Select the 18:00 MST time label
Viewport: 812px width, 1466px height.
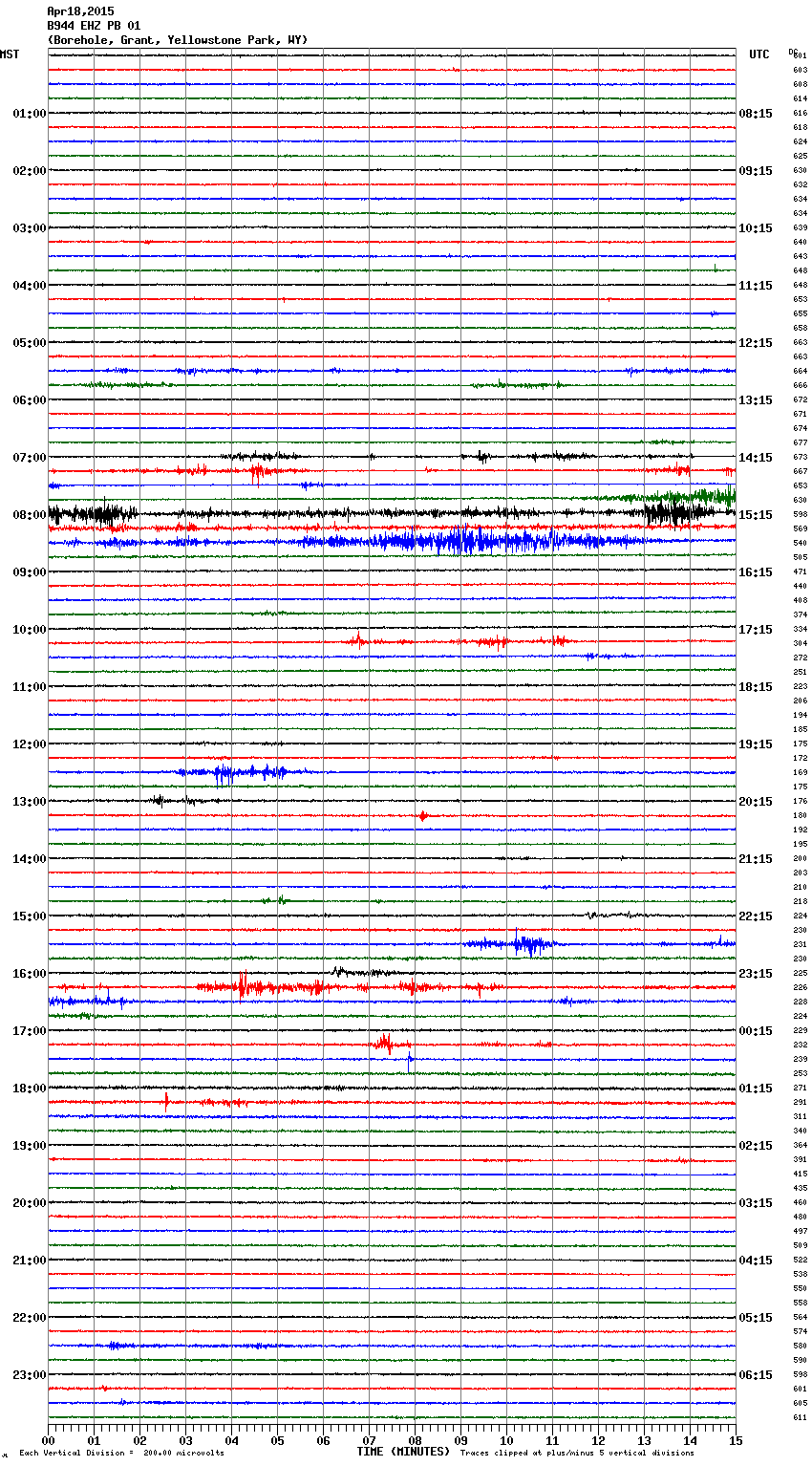click(x=30, y=1089)
